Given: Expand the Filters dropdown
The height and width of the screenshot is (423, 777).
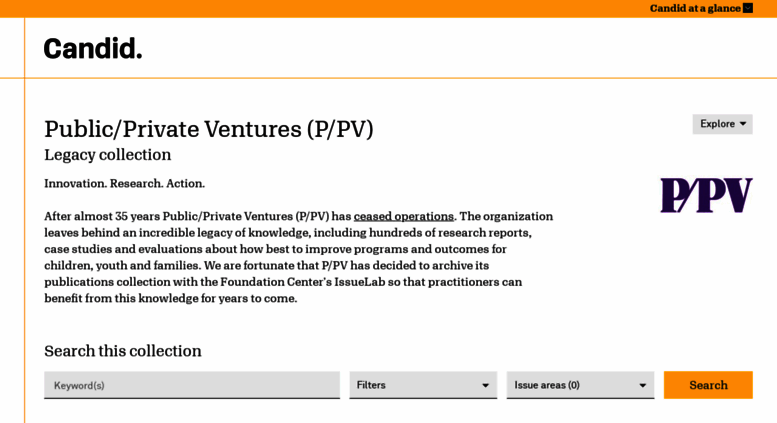Looking at the screenshot, I should pos(423,385).
